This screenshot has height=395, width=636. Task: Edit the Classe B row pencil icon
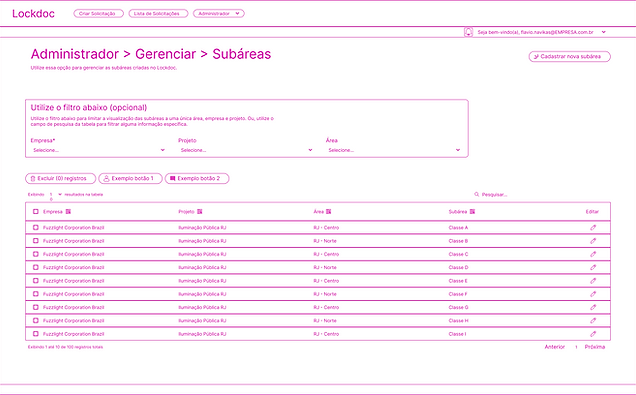pos(593,241)
